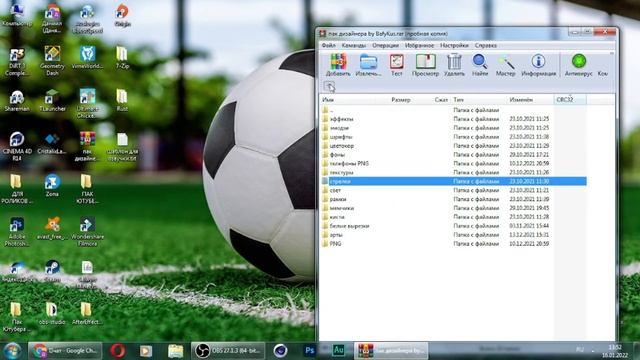This screenshot has height=360, width=640.
Task: Select the parent '..' folder row
Action: tap(453, 110)
